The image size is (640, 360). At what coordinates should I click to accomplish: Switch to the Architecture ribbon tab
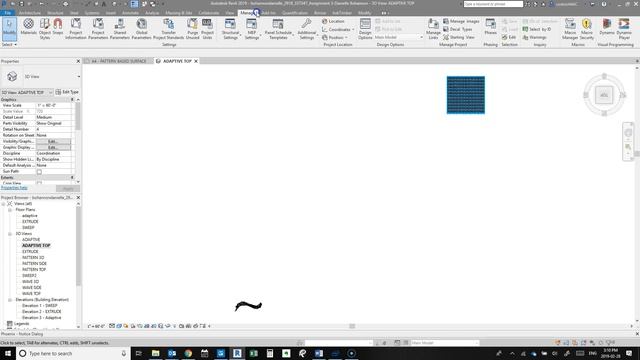pyautogui.click(x=29, y=13)
